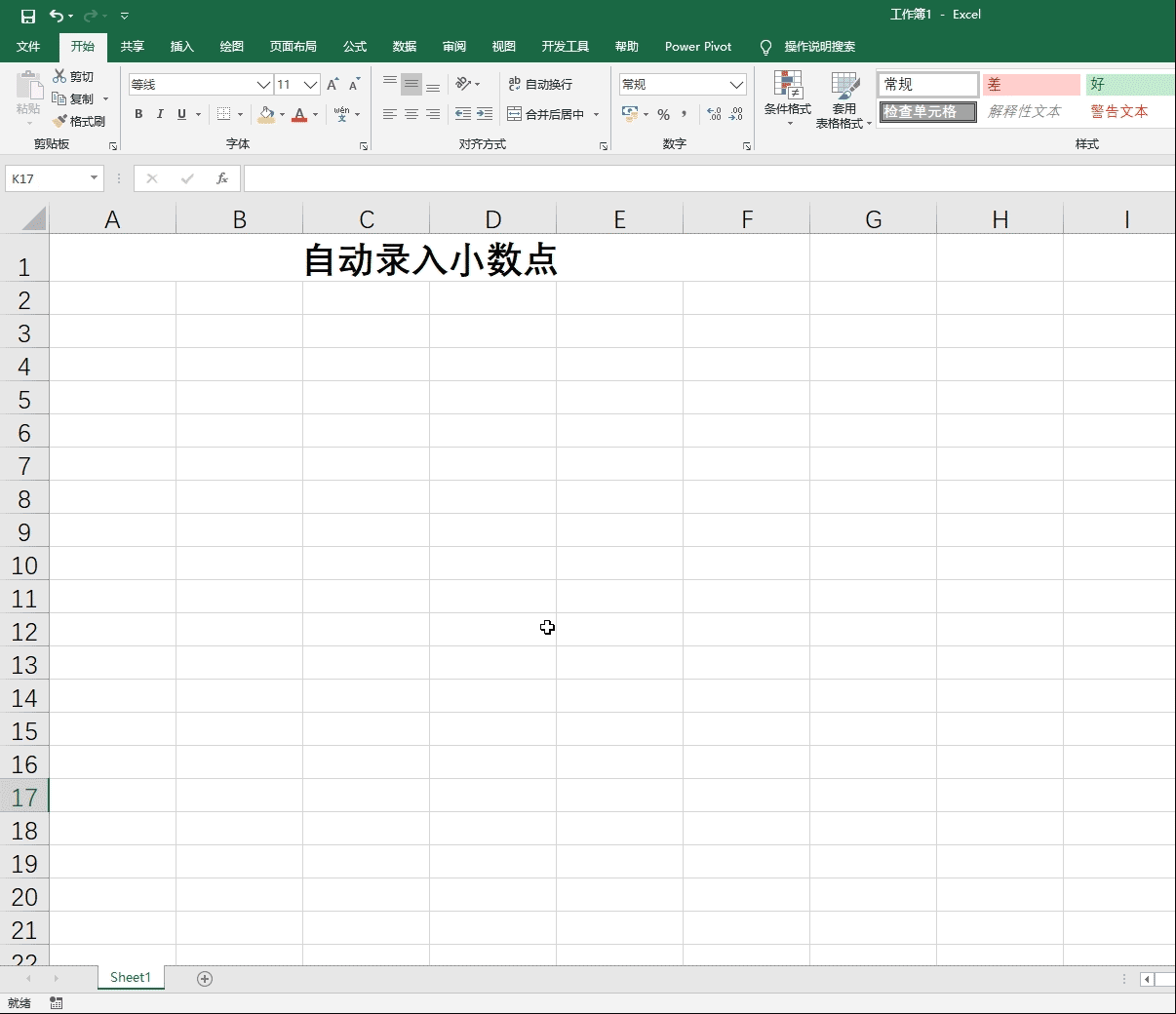Open the font name dropdown 等线
Screen dimensions: 1176x1014
click(x=263, y=85)
